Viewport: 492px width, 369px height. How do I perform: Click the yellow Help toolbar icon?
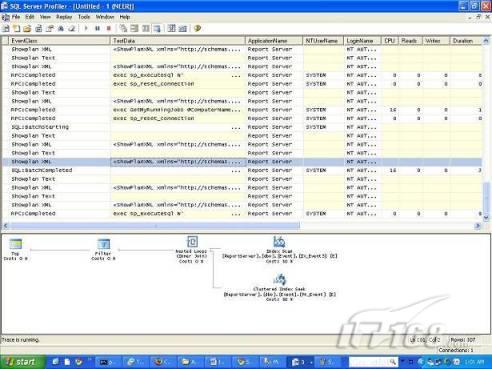click(x=197, y=29)
